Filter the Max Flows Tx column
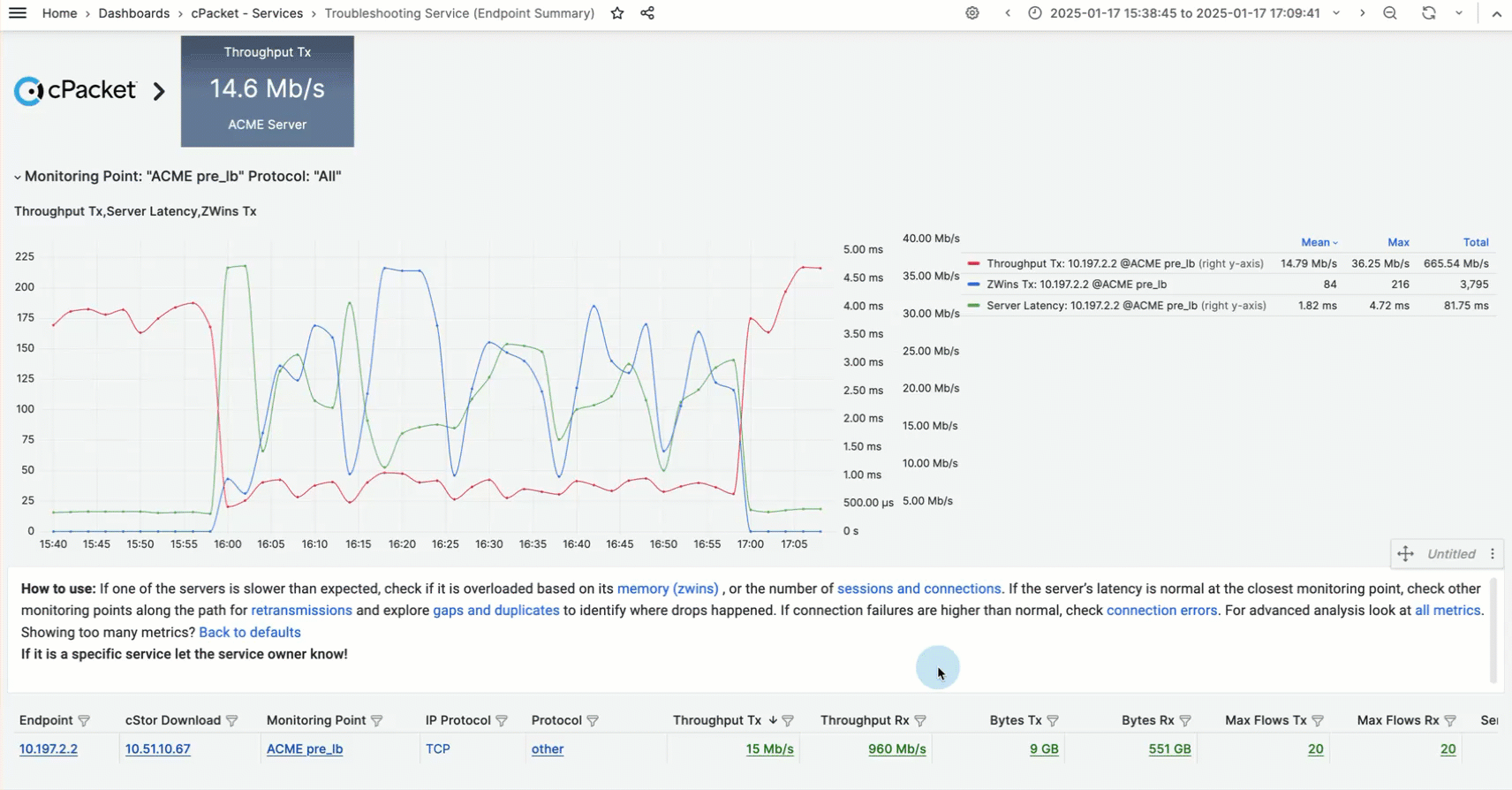 click(x=1318, y=721)
